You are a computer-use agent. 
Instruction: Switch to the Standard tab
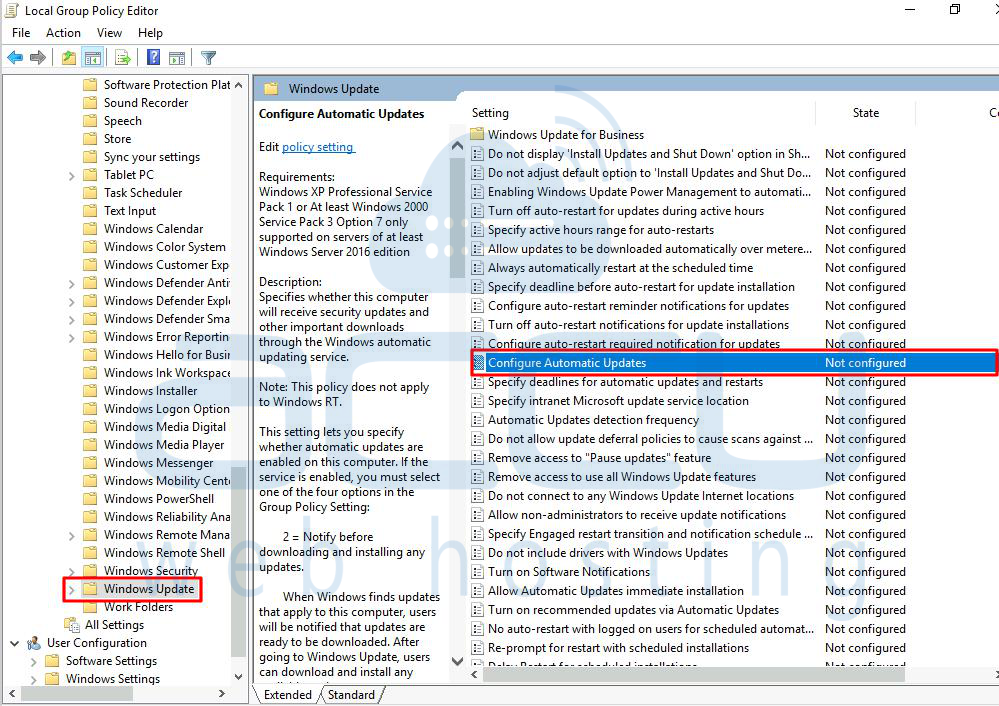tap(351, 695)
